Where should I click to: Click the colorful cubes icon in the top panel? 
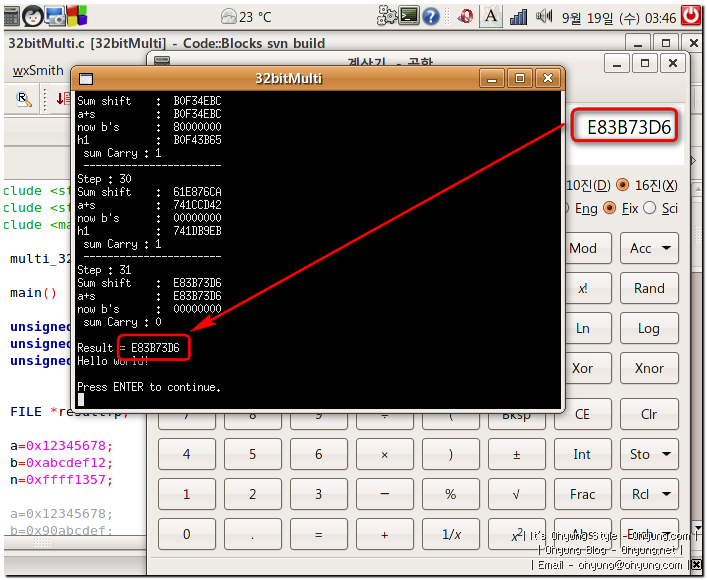pos(77,16)
